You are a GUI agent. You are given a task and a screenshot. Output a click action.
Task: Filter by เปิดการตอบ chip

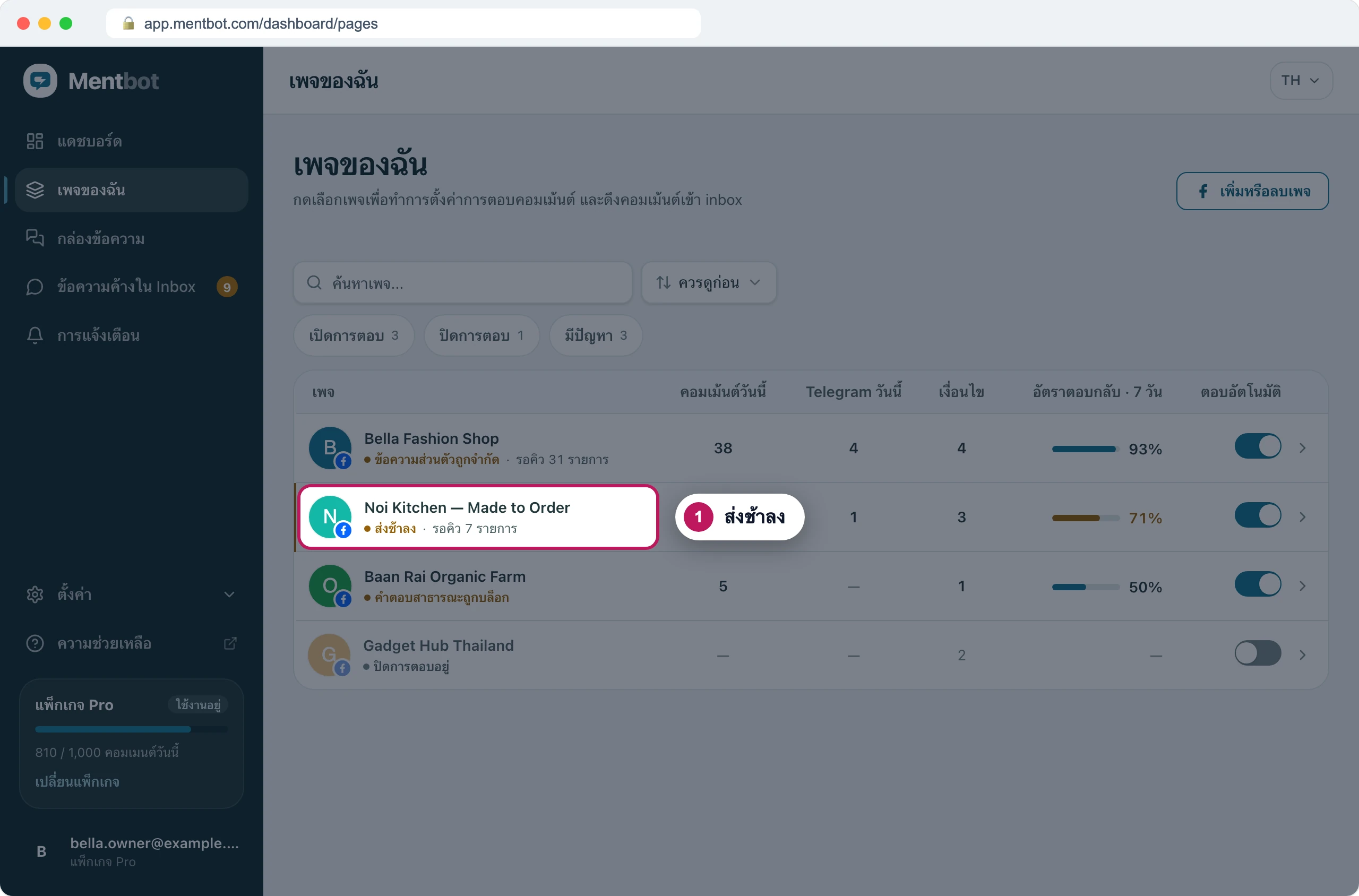[354, 335]
